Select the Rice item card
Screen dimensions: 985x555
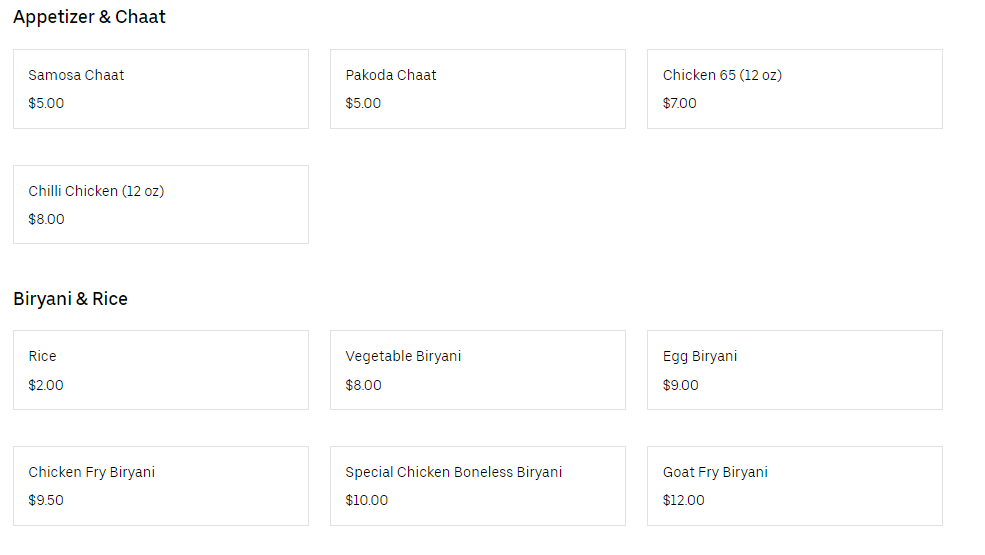pyautogui.click(x=160, y=370)
